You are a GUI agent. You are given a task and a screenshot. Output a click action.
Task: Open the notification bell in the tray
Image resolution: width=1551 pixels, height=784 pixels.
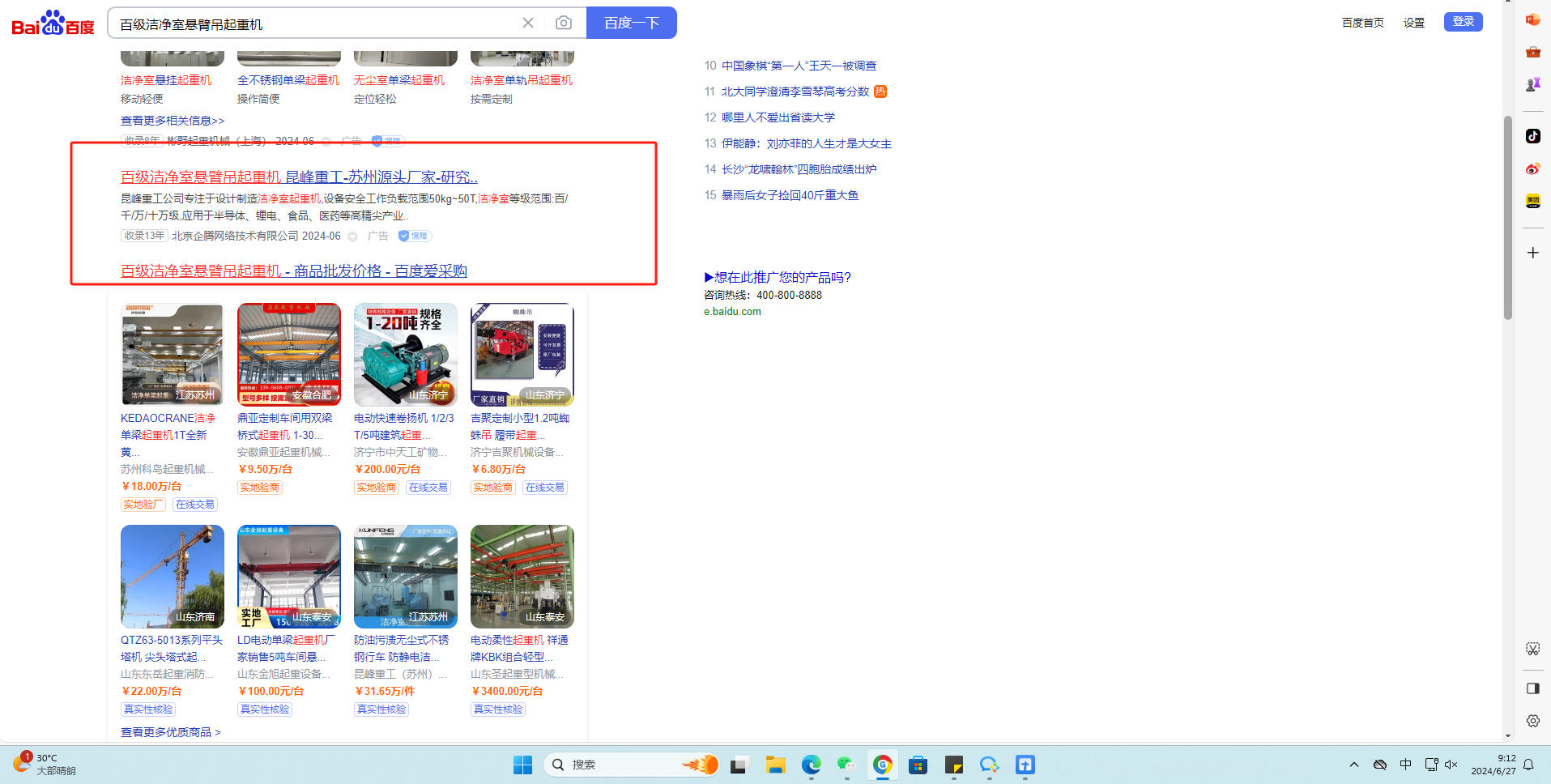point(1528,765)
